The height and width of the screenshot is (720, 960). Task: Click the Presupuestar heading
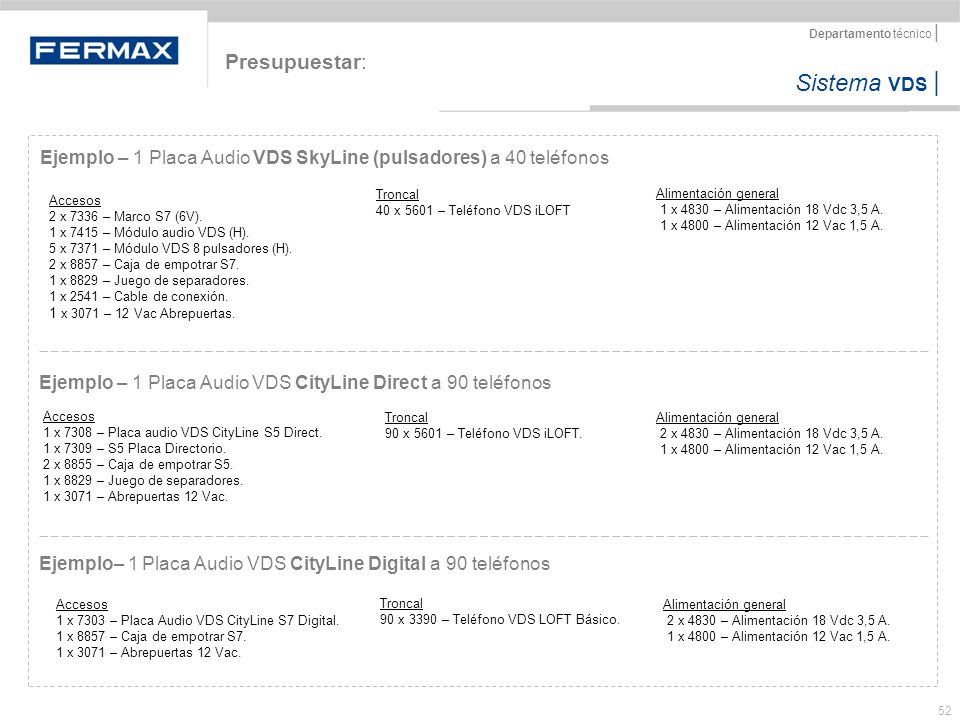click(296, 63)
